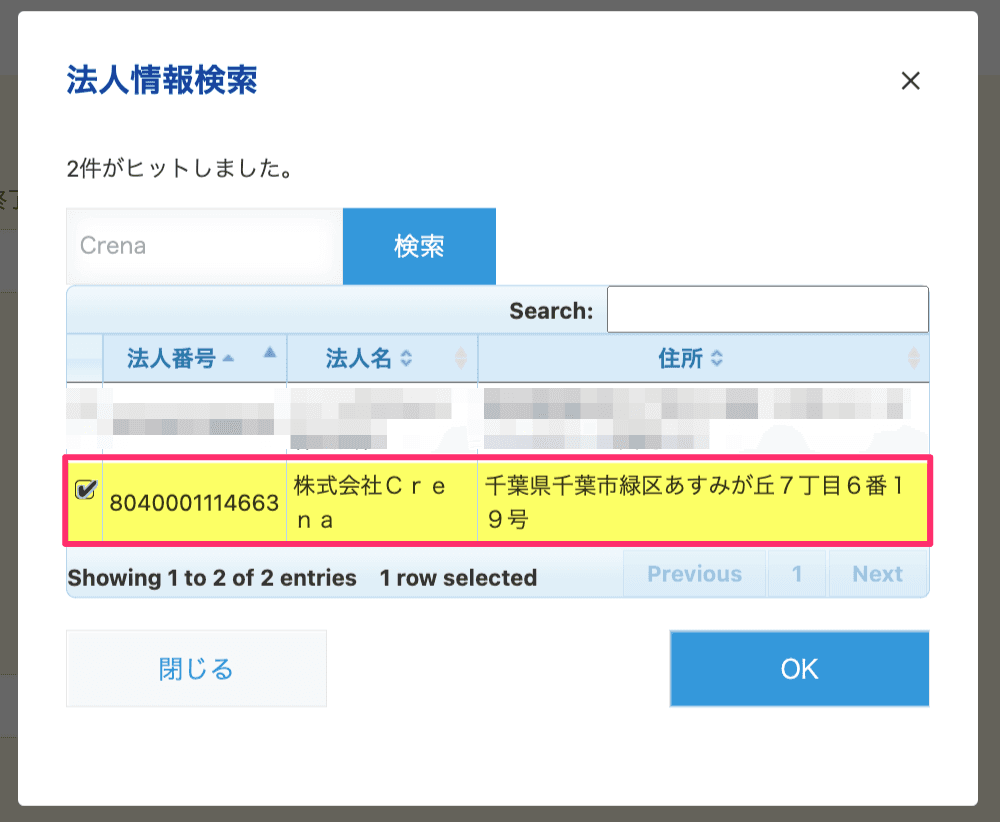Click company name 株式会社Ｃｒｅｎａ cell
This screenshot has height=822, width=1000.
click(382, 503)
